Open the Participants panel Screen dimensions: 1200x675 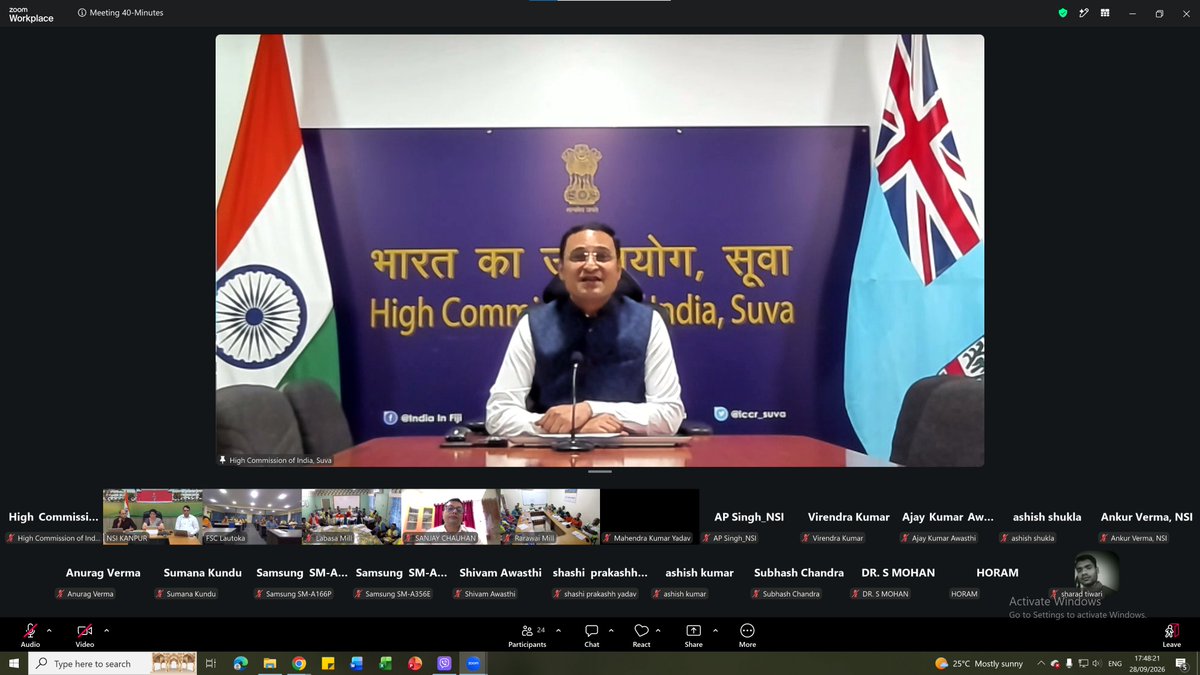coord(527,635)
